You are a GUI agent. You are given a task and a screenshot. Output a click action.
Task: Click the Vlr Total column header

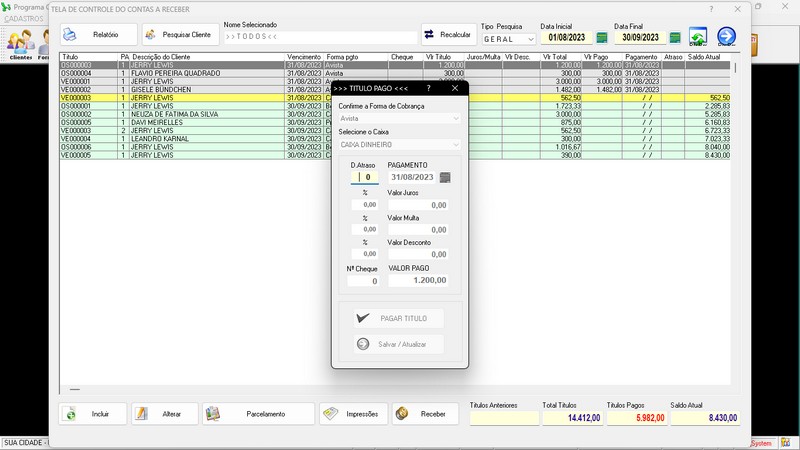pos(561,57)
